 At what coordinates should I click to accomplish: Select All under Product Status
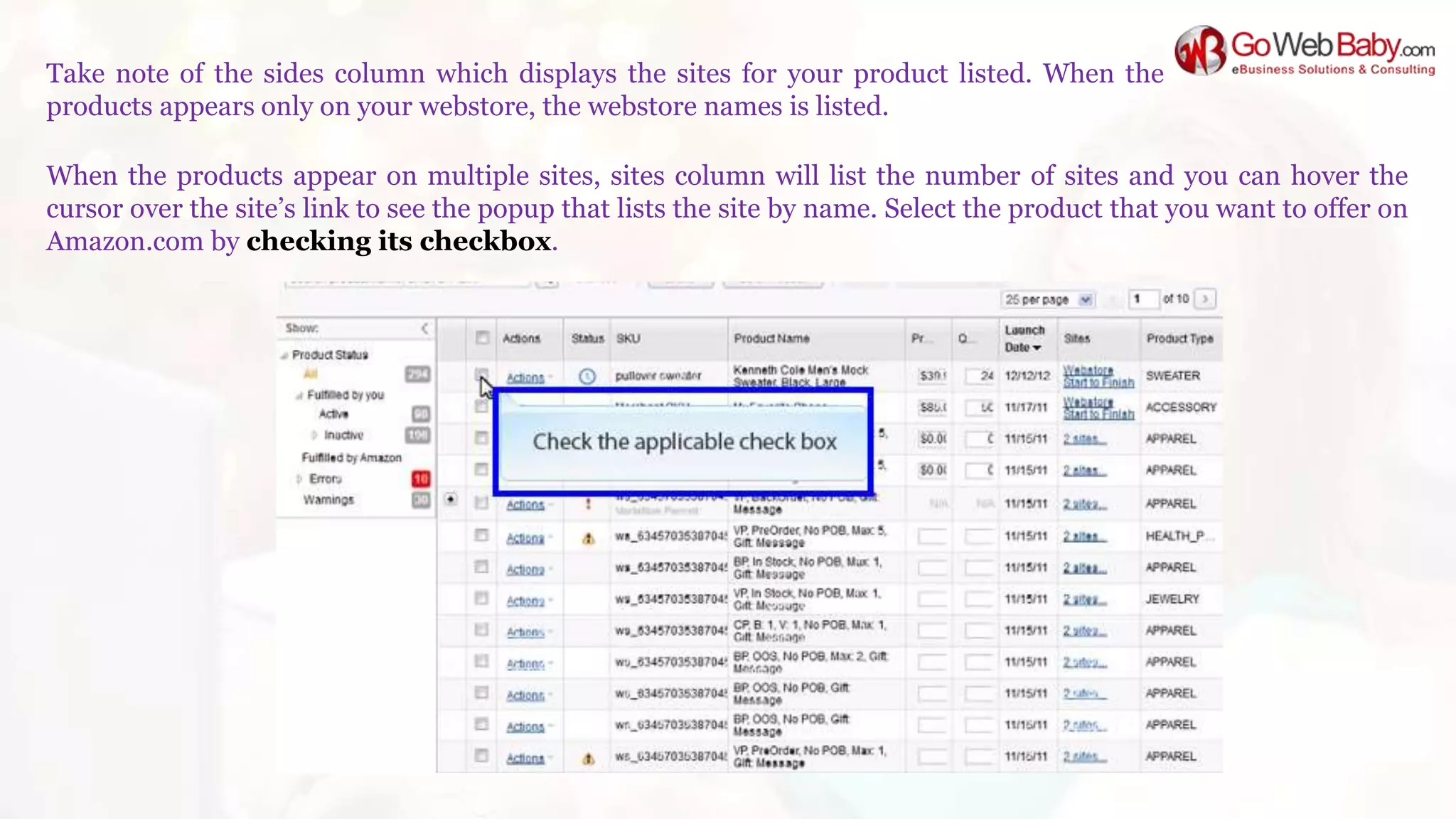pyautogui.click(x=311, y=374)
